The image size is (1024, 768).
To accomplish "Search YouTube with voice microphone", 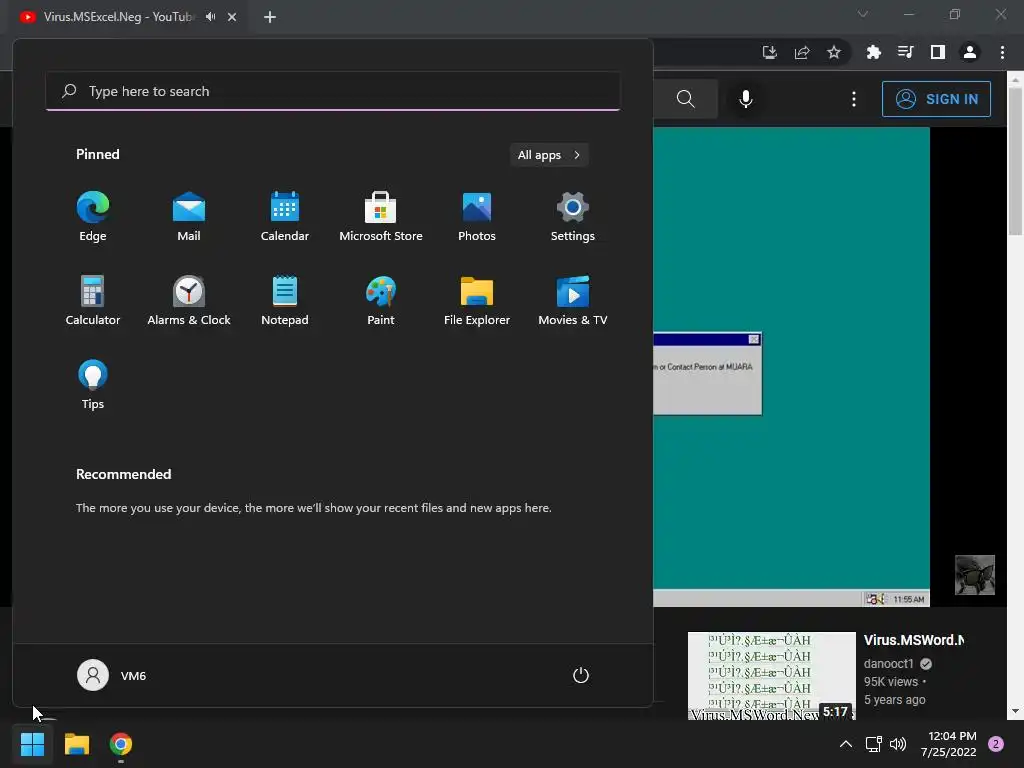I will (x=746, y=99).
